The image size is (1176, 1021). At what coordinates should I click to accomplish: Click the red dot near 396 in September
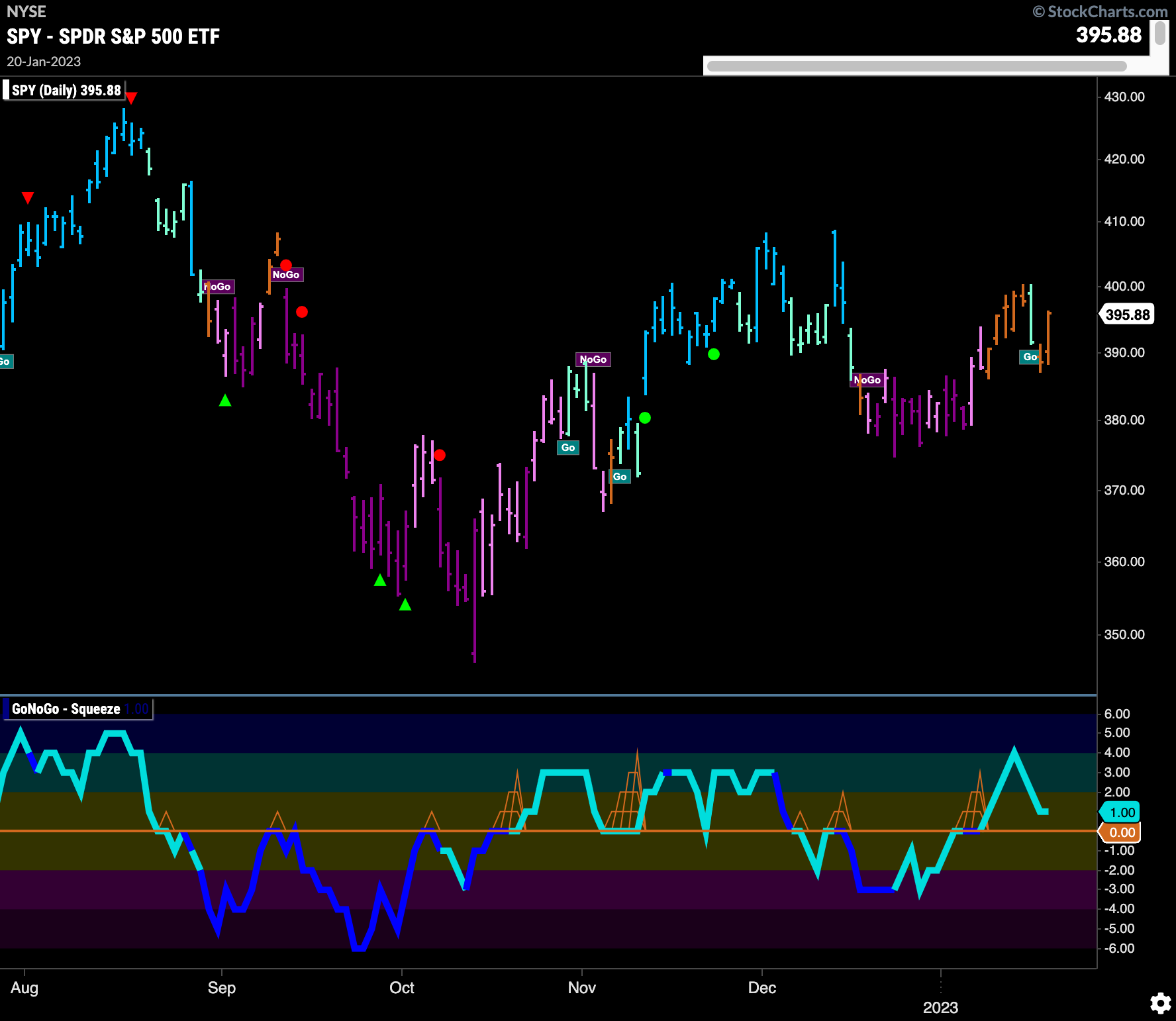(x=302, y=312)
